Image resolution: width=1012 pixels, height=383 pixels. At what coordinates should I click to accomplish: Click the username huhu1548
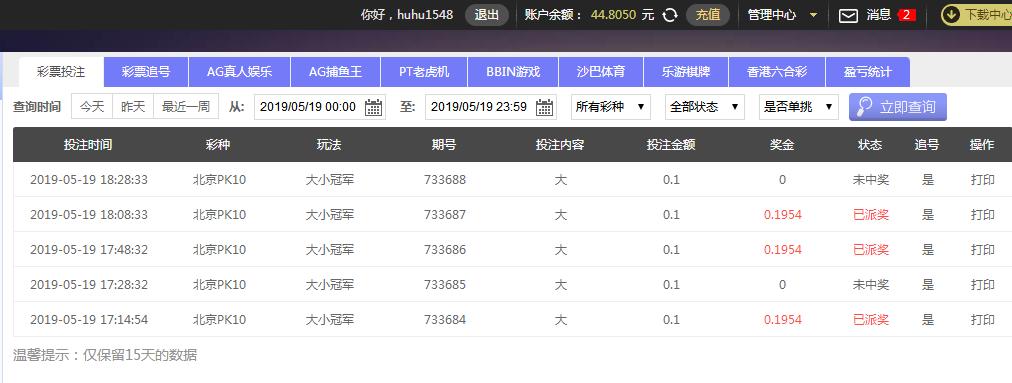425,15
